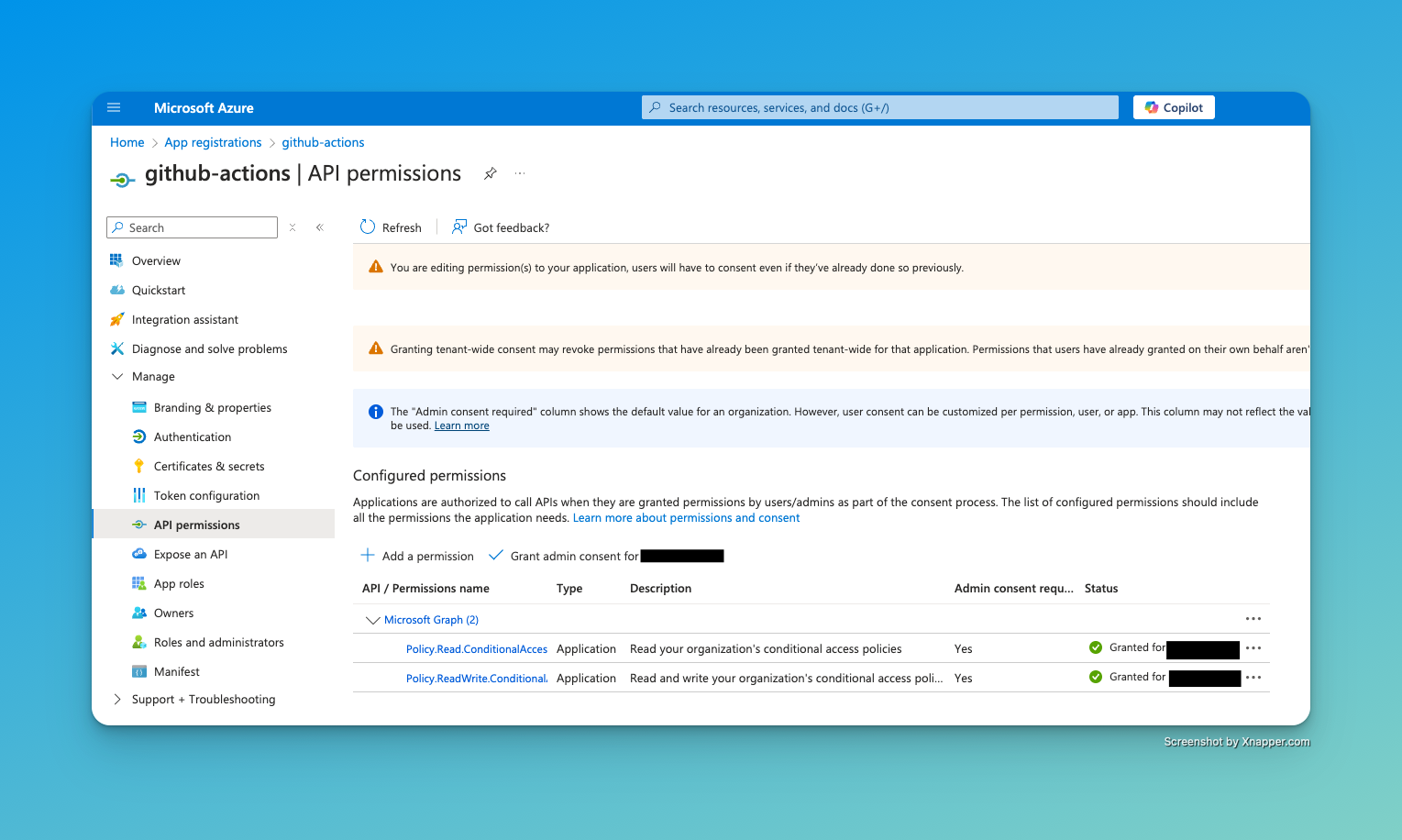The height and width of the screenshot is (840, 1402).
Task: Open the App roles page
Action: tap(179, 583)
